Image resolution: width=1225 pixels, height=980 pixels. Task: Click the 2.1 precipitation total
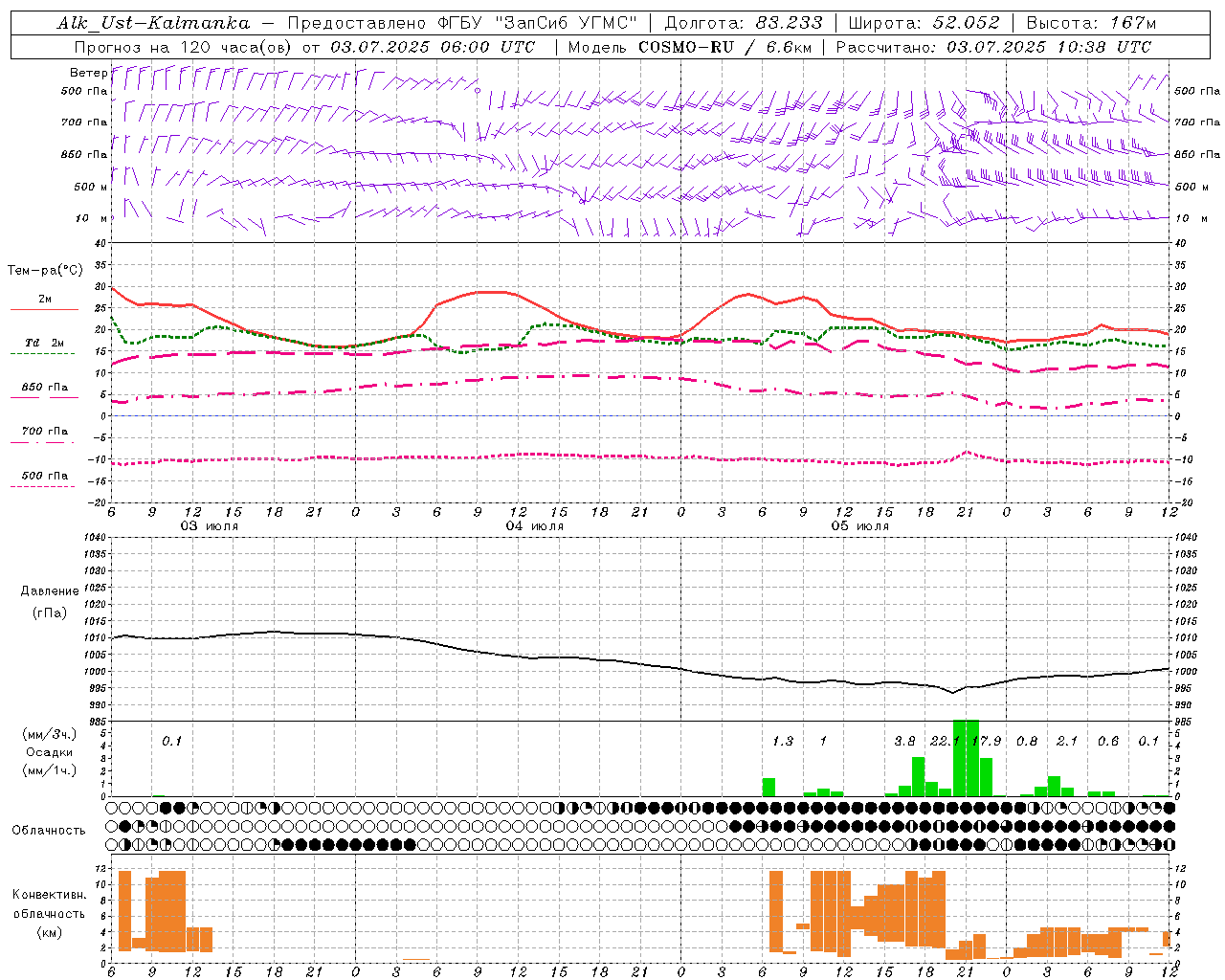coord(1067,742)
